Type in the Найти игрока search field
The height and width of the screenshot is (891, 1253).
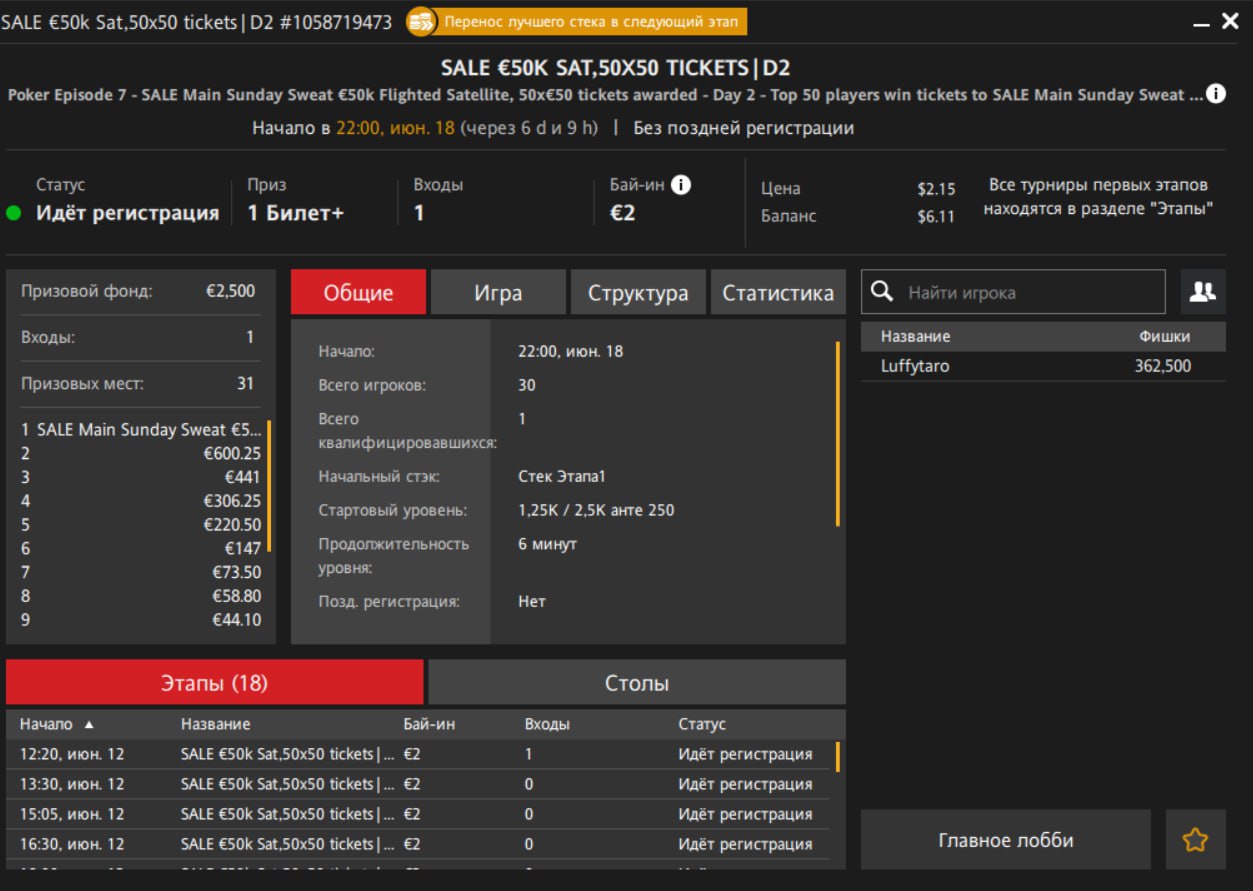coord(1030,292)
